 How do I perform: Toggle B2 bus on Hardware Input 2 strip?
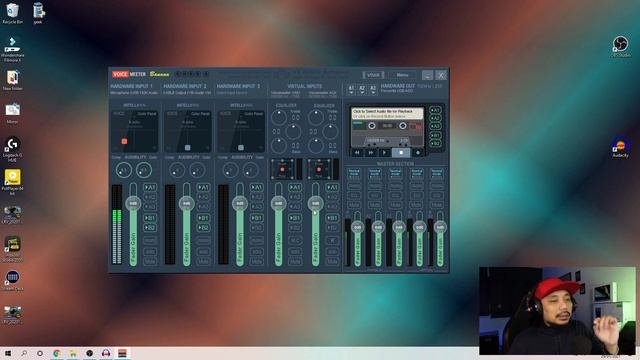coord(203,227)
